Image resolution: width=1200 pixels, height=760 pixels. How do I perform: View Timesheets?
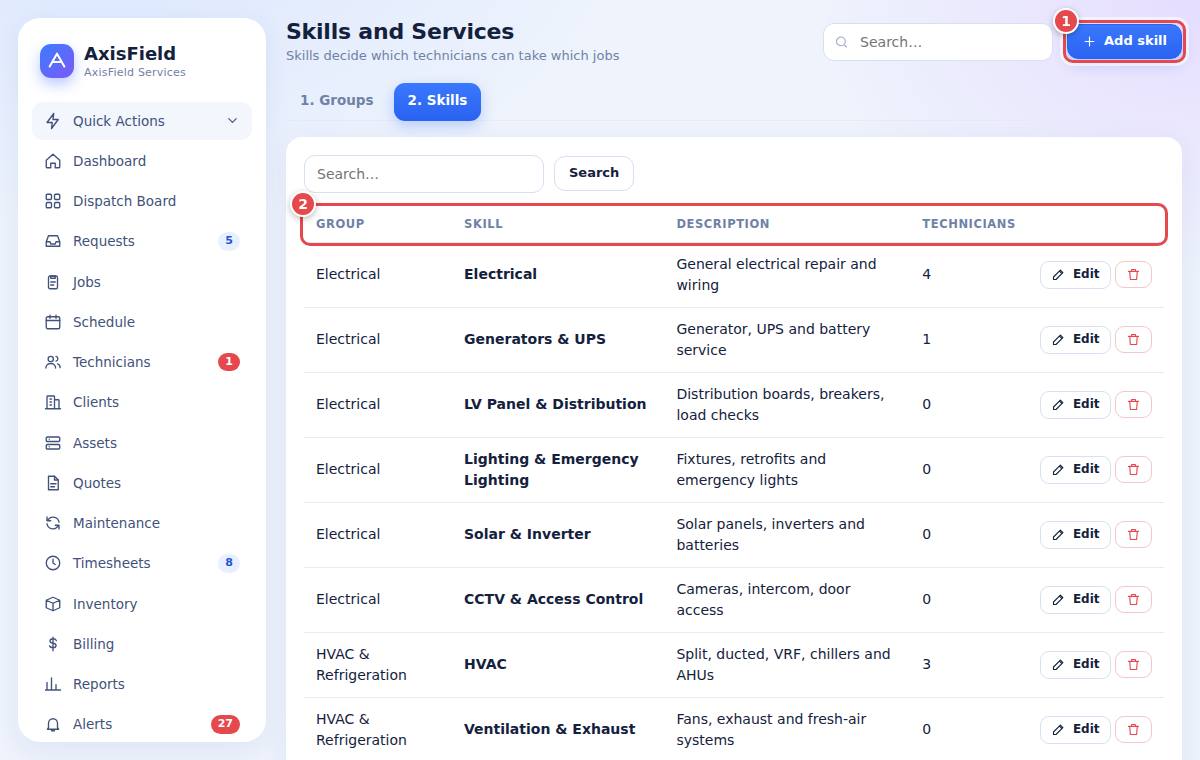[x=142, y=563]
